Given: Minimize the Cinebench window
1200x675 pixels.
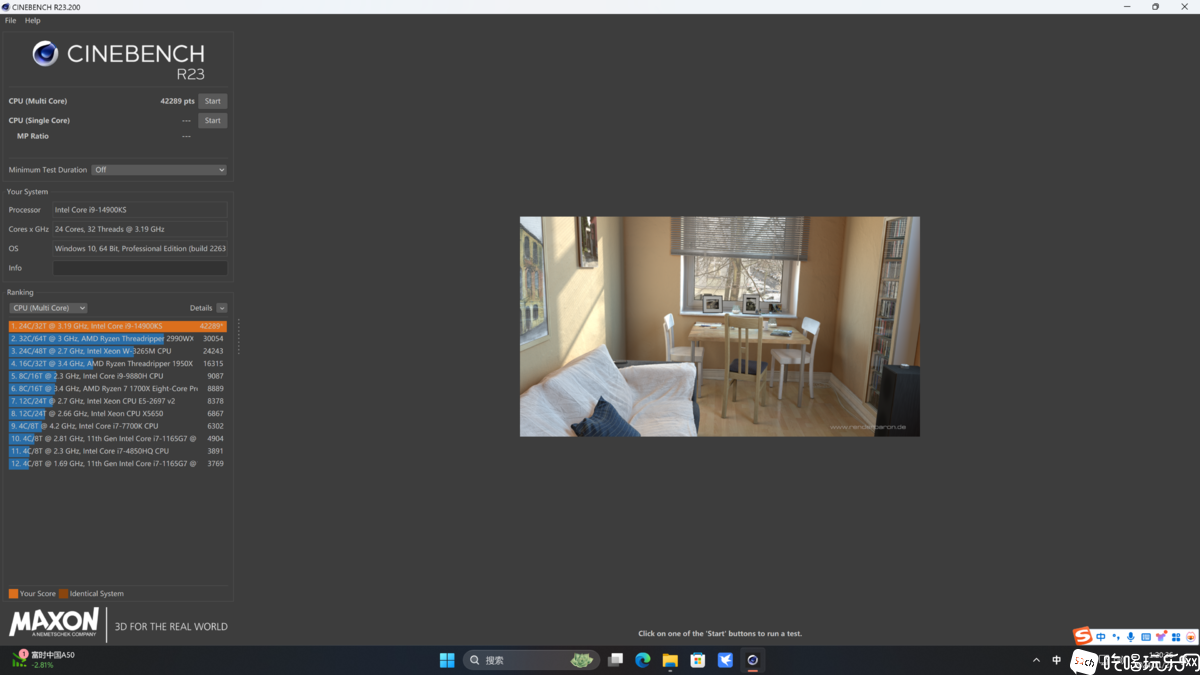Looking at the screenshot, I should 1128,7.
